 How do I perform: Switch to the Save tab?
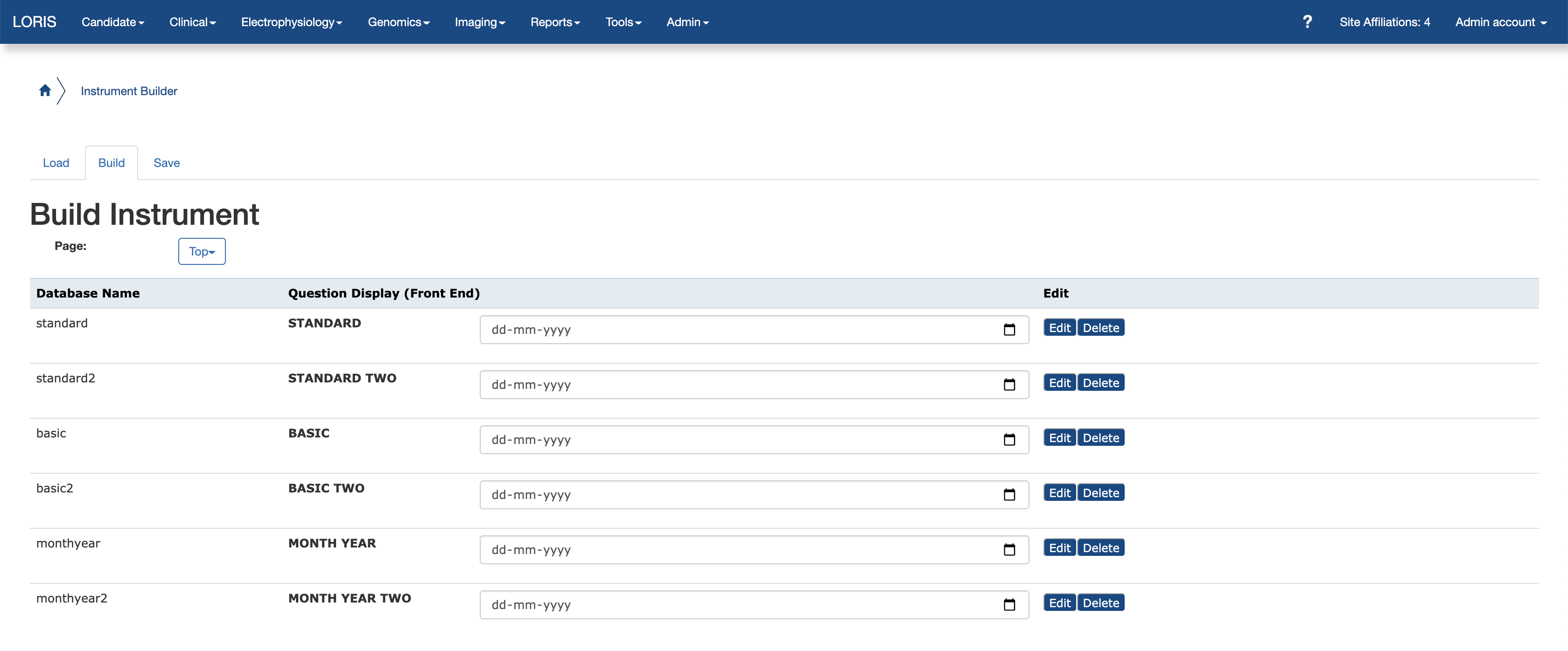[167, 163]
